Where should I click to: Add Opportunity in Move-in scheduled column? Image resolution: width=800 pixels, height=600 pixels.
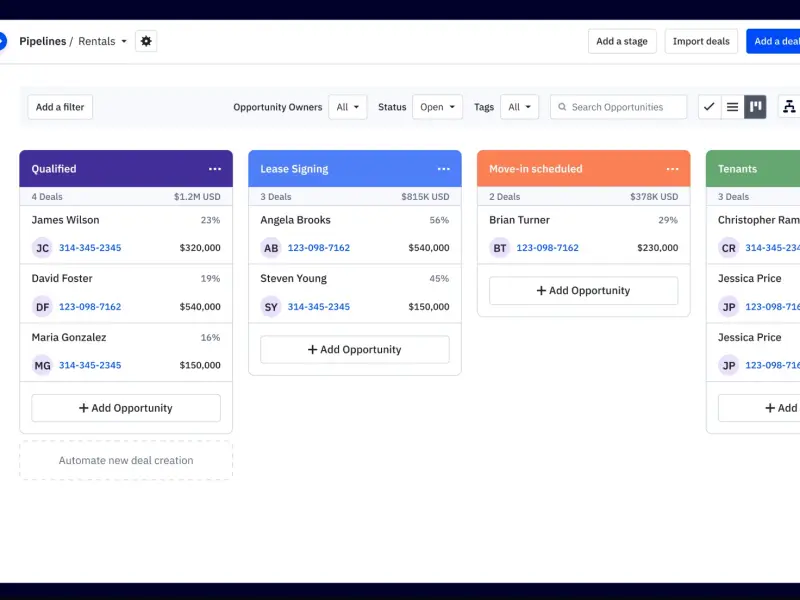(x=584, y=291)
